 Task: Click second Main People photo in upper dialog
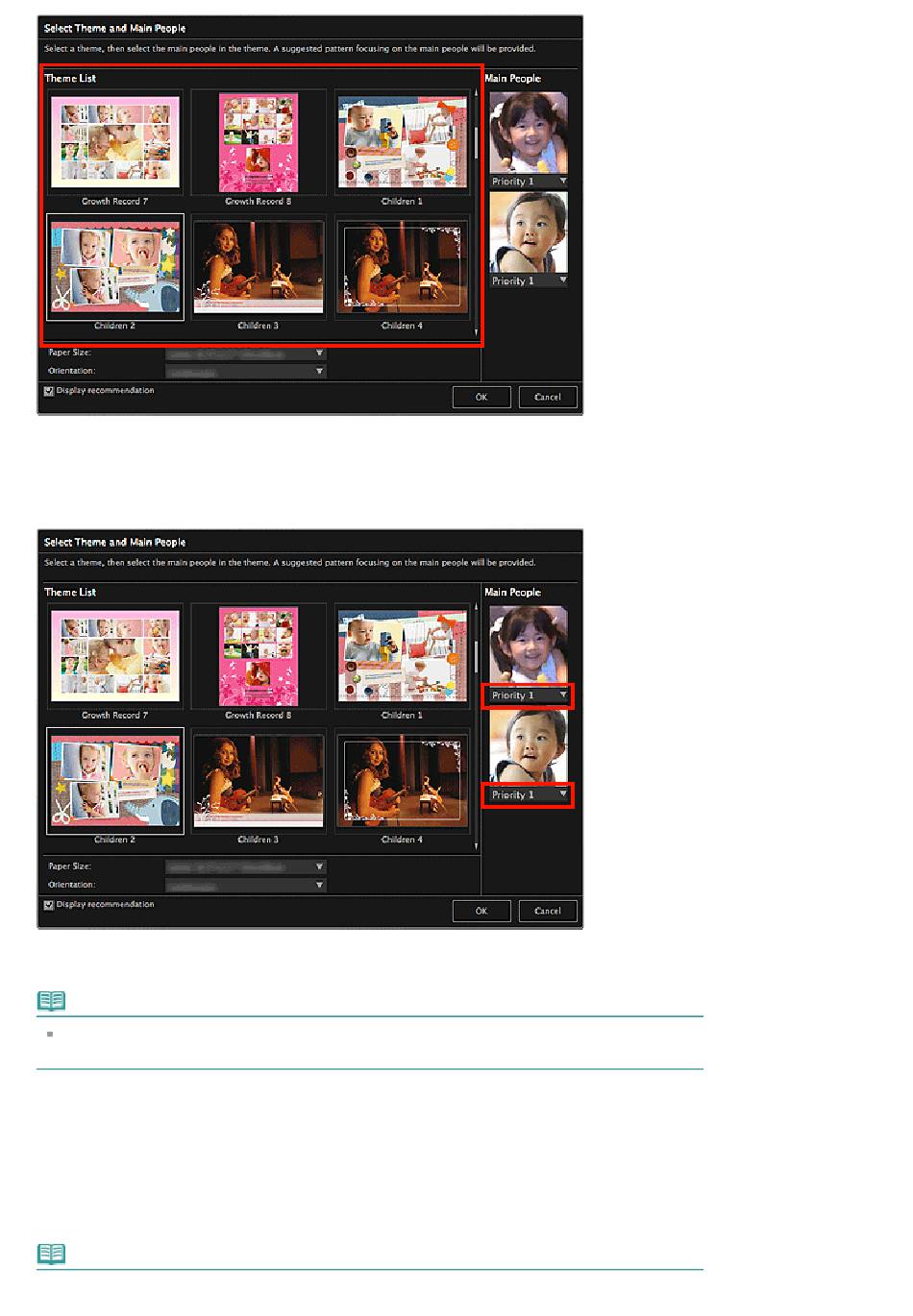click(x=529, y=232)
